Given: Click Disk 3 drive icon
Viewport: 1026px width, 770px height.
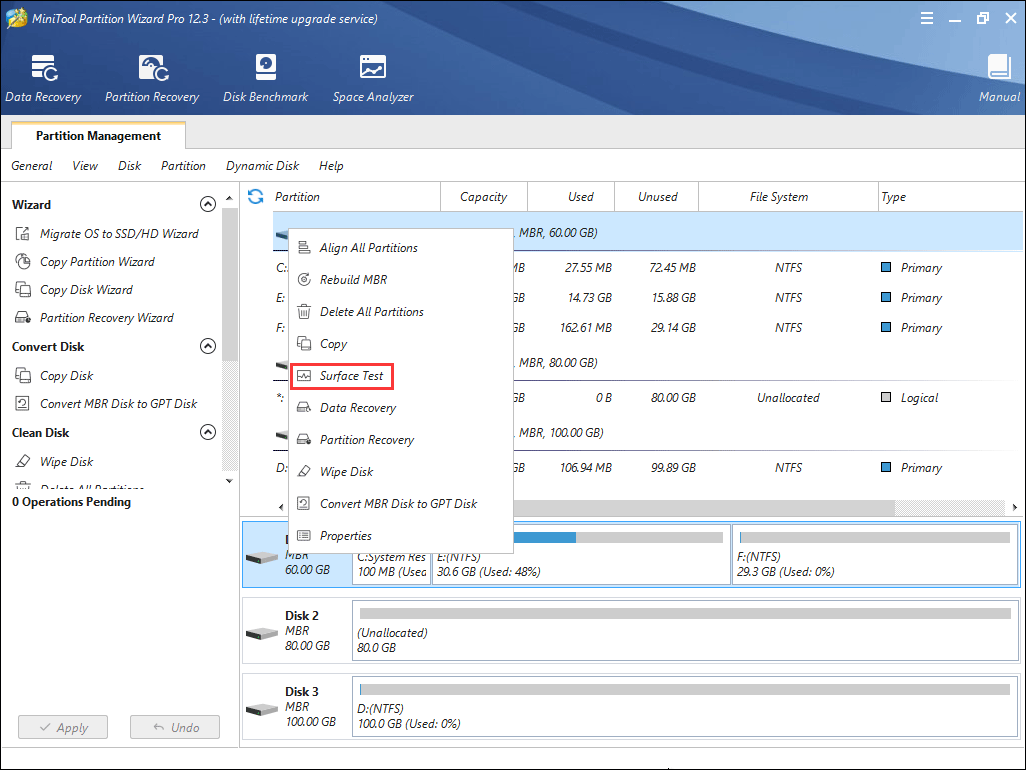Looking at the screenshot, I should [x=262, y=709].
